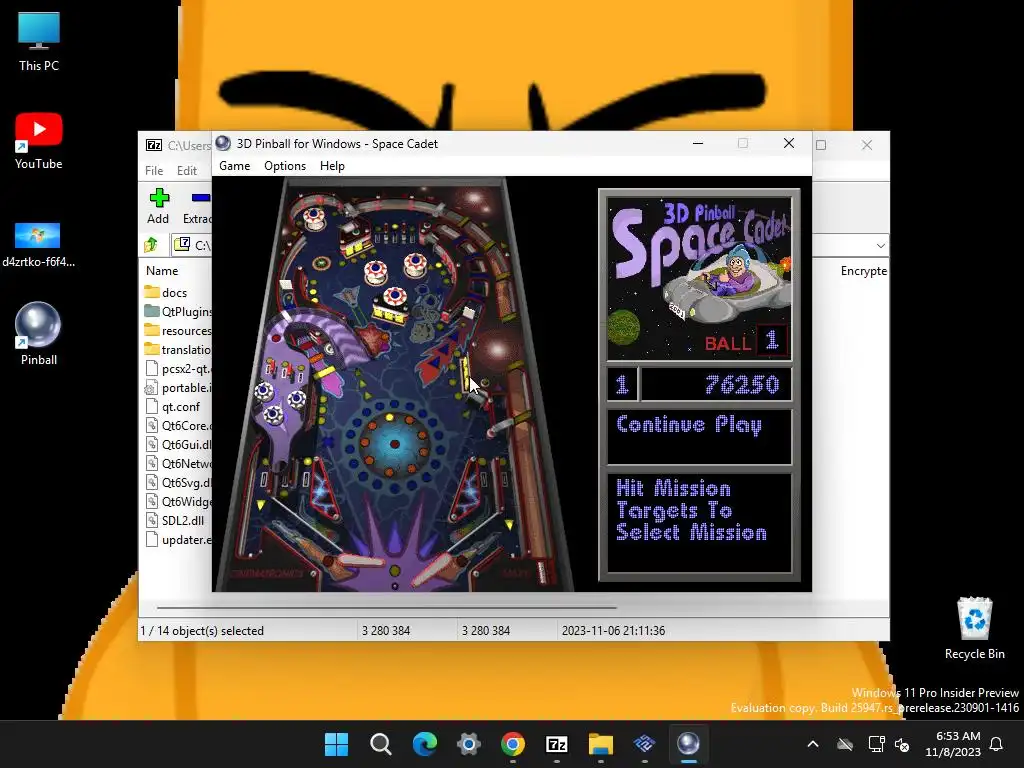Select the resources folder in 7-Zip list

coord(176,330)
